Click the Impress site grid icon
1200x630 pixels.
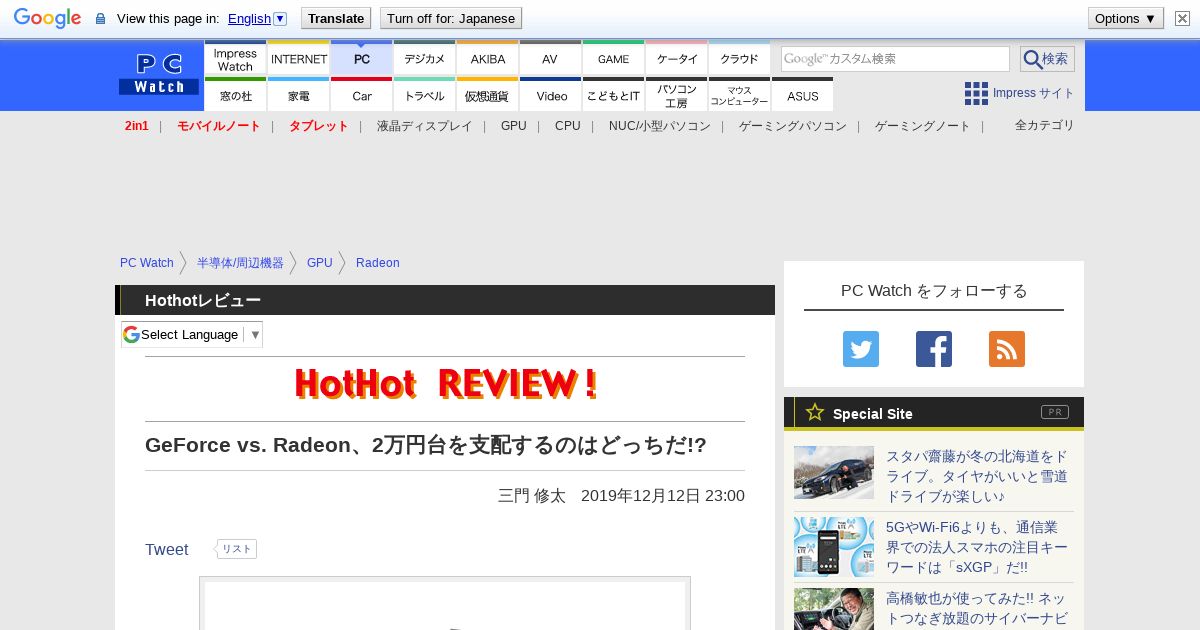[x=976, y=93]
